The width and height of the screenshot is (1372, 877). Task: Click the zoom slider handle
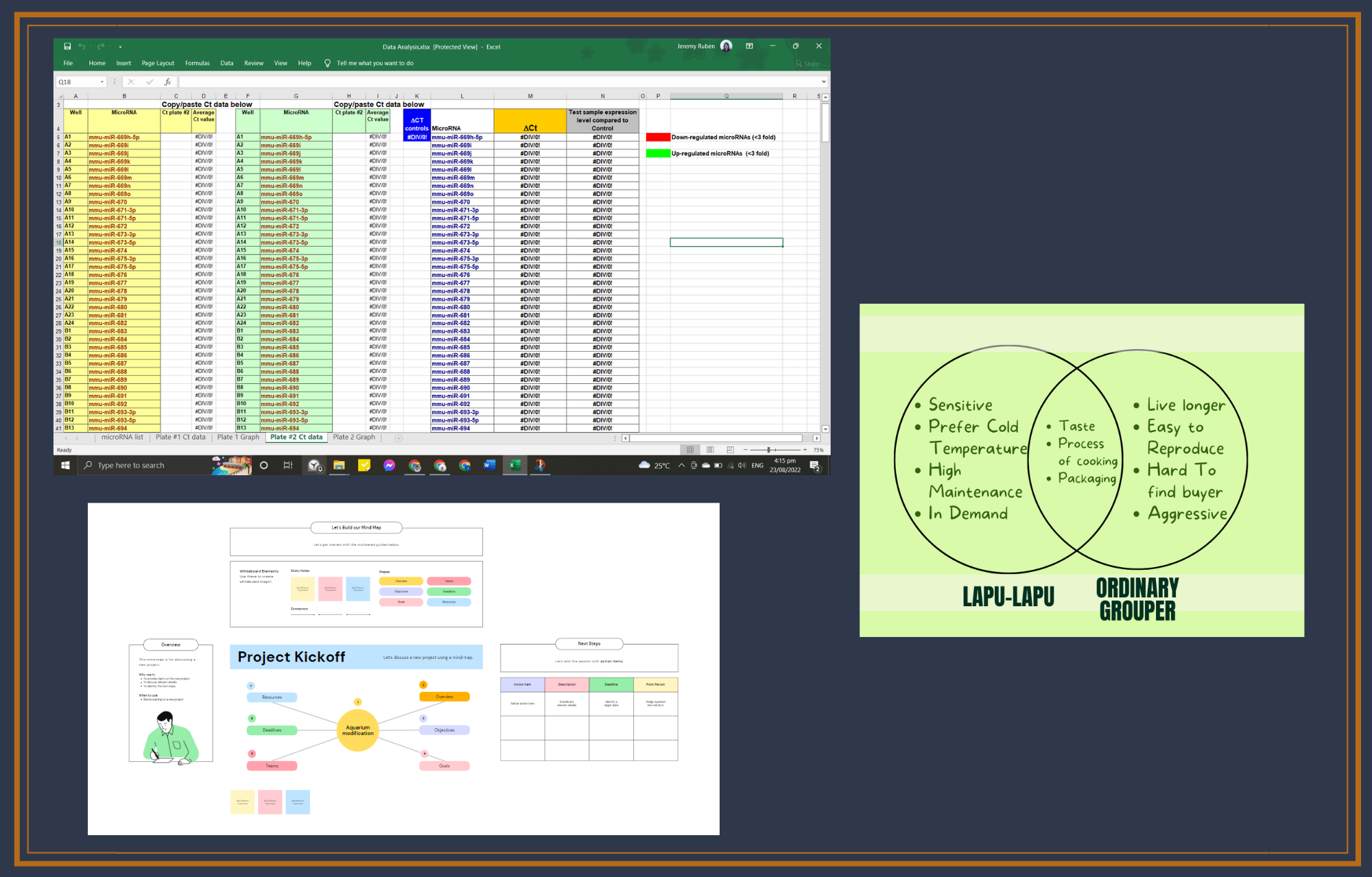769,450
